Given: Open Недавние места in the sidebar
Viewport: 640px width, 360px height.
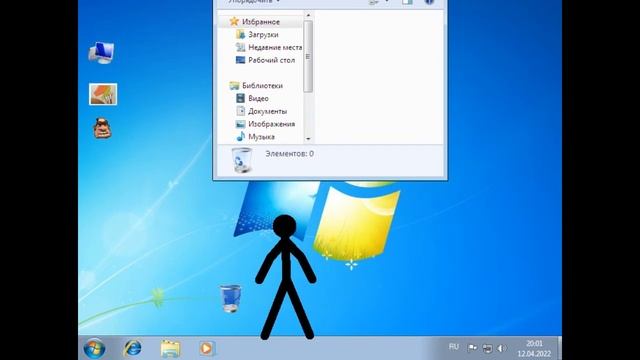Looking at the screenshot, I should [275, 47].
